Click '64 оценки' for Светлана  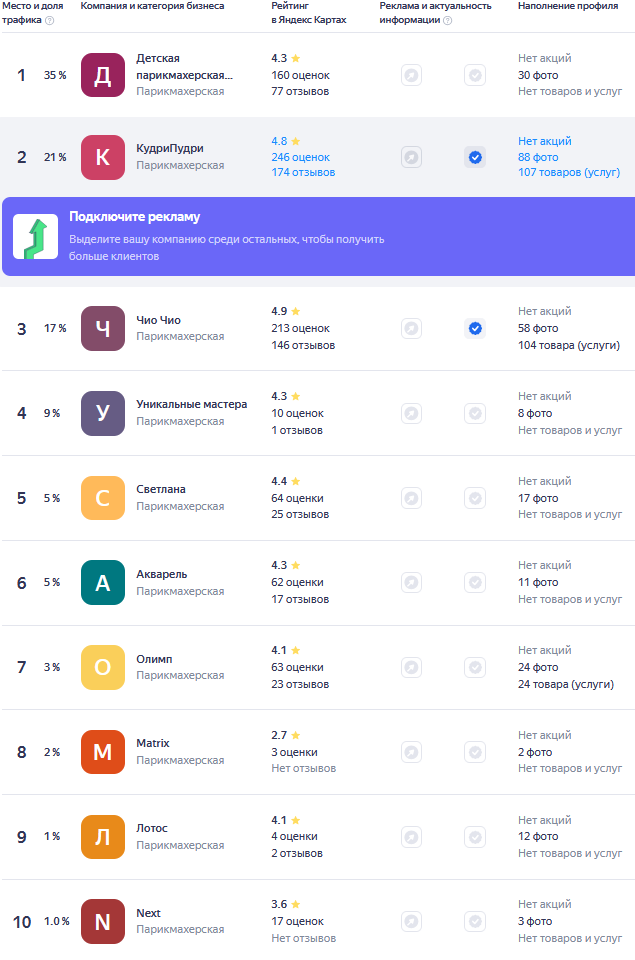(298, 498)
